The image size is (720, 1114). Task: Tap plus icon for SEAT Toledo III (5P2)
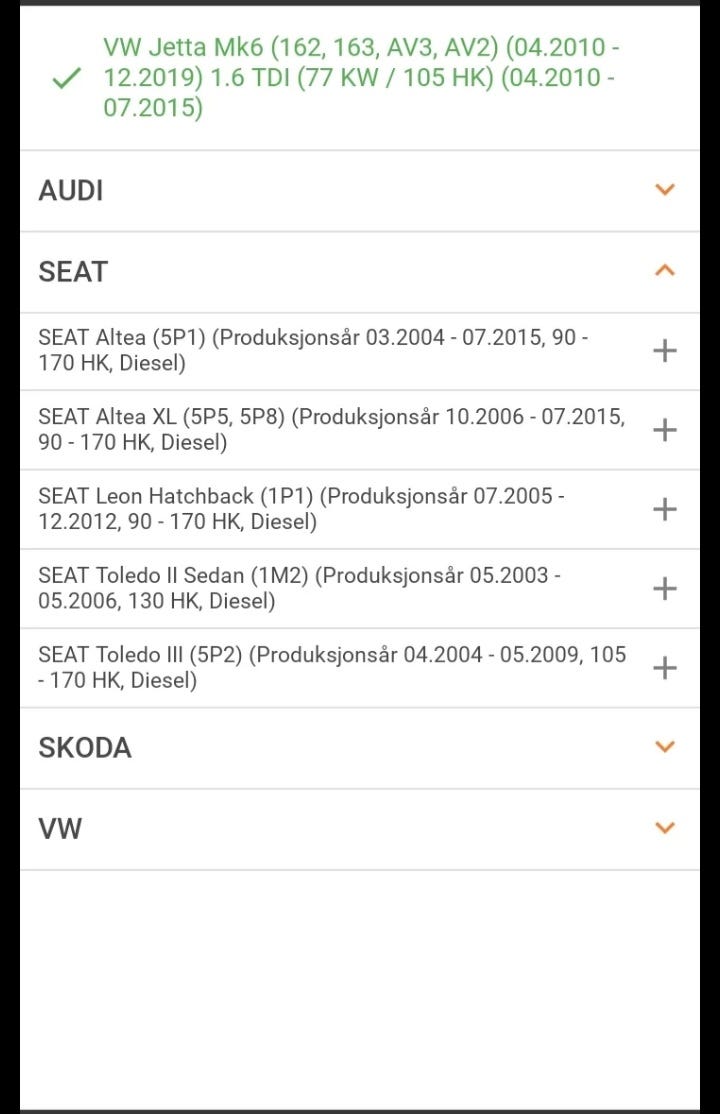[664, 668]
